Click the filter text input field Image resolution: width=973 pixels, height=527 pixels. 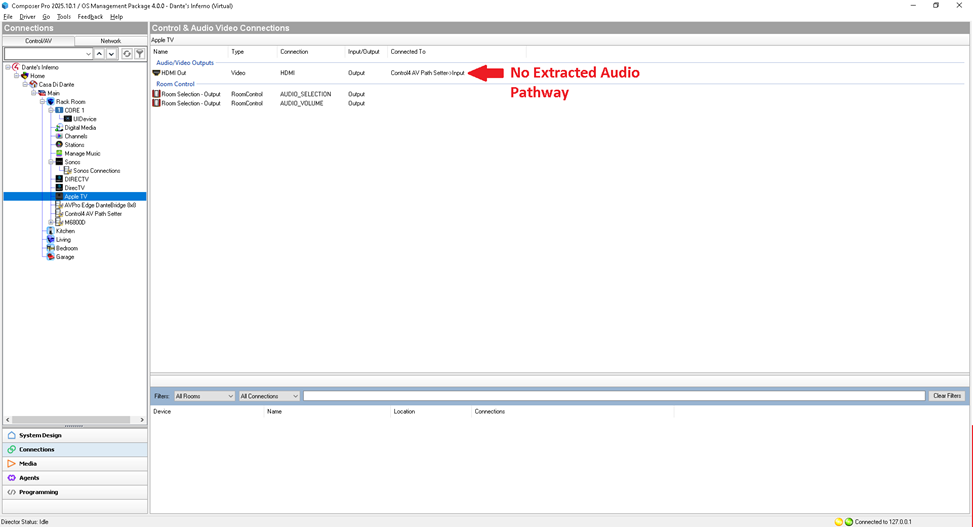point(613,396)
